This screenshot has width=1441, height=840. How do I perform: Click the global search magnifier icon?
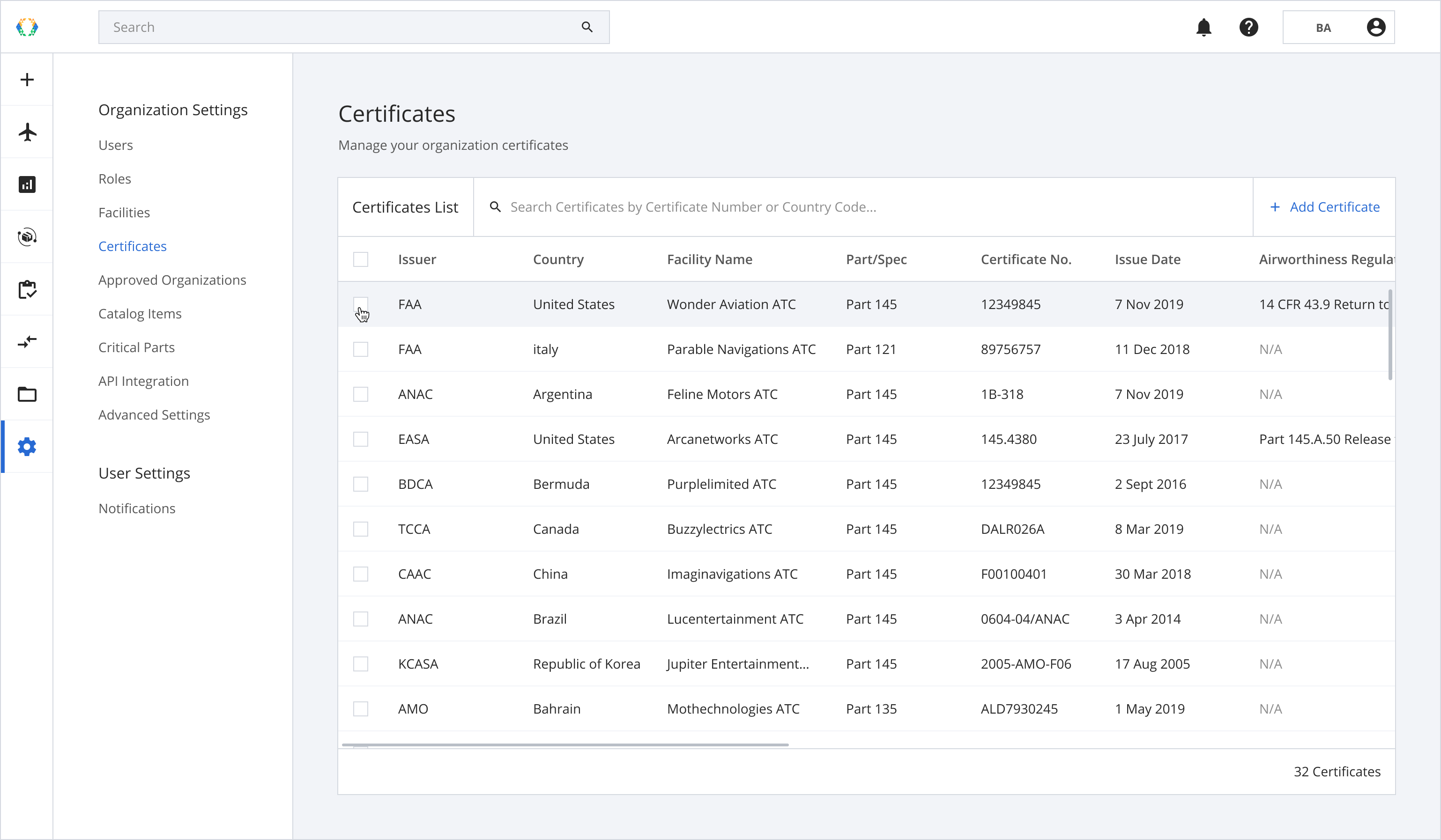tap(587, 27)
